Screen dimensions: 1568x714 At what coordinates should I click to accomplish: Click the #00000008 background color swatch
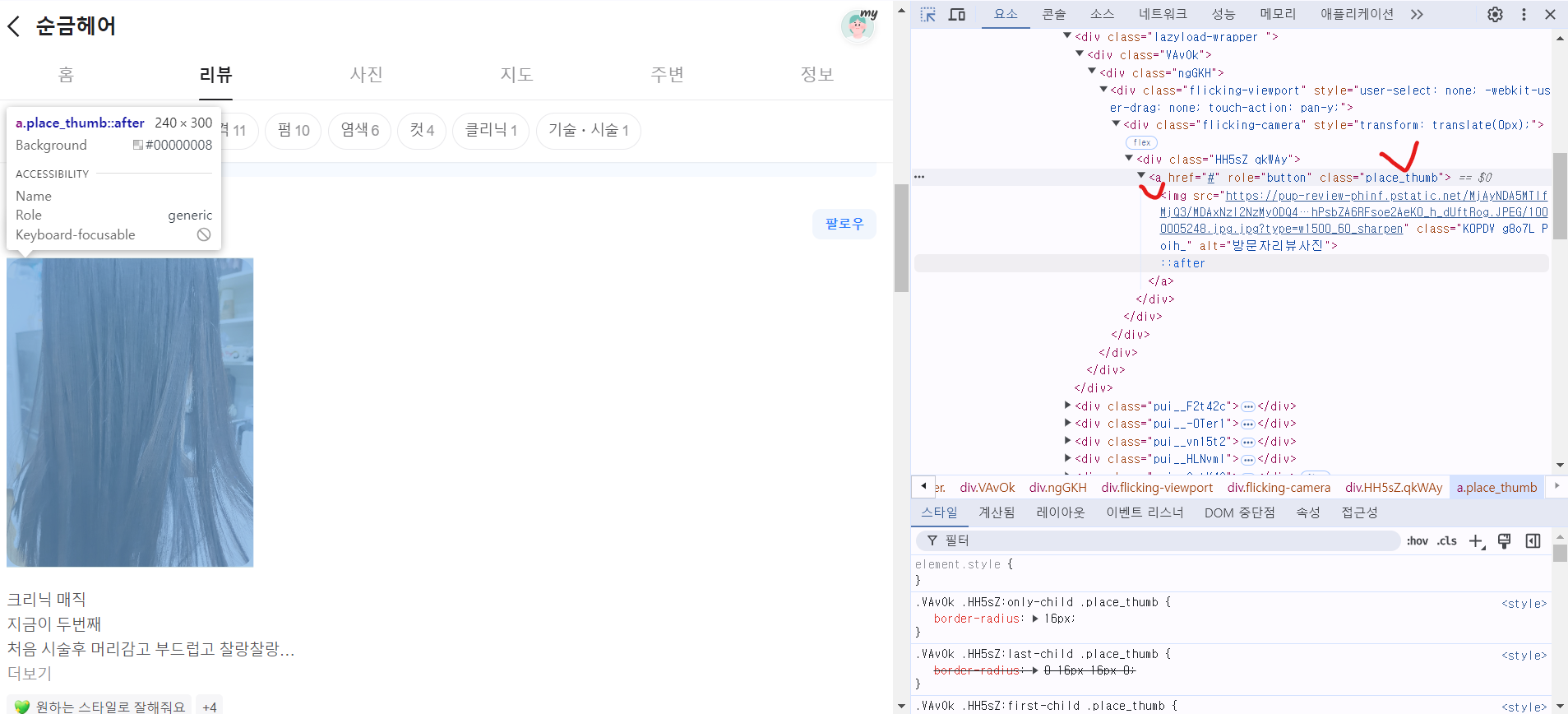click(x=138, y=145)
